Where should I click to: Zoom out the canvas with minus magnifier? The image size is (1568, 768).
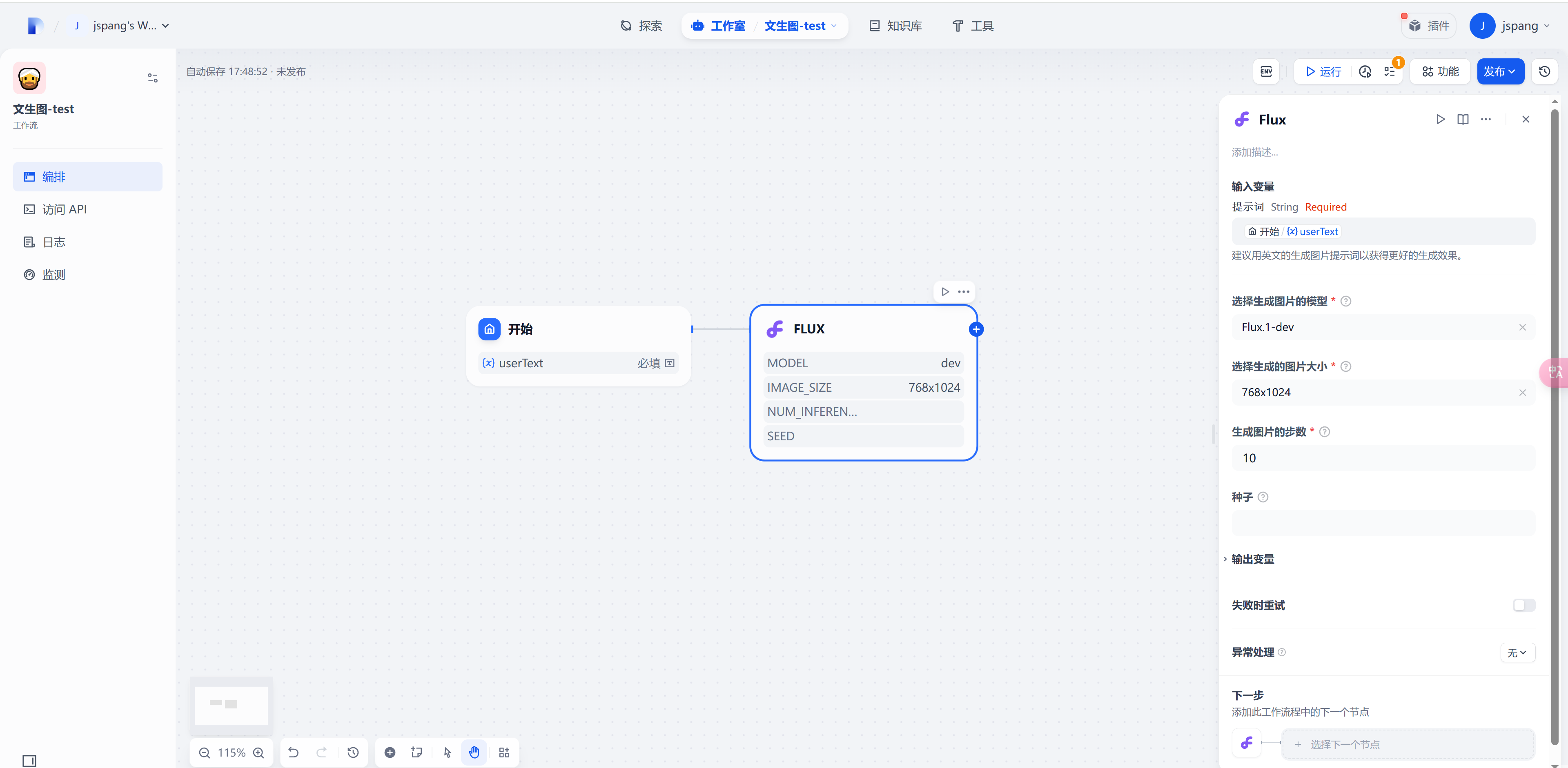[x=205, y=753]
